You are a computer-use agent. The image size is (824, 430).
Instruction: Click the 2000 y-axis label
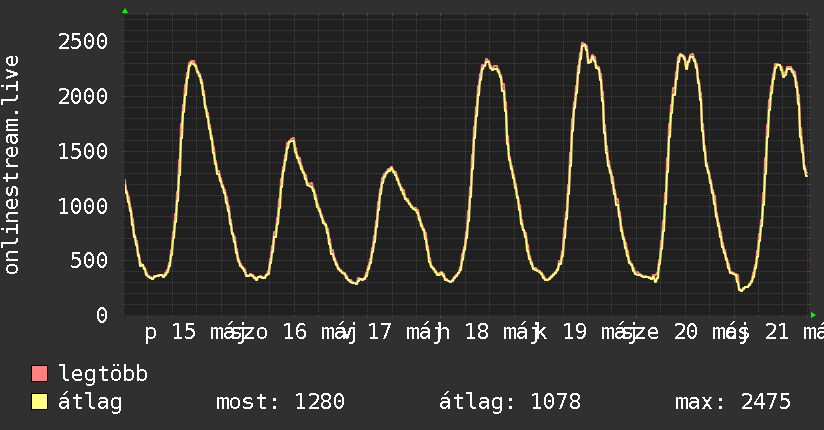tap(83, 96)
